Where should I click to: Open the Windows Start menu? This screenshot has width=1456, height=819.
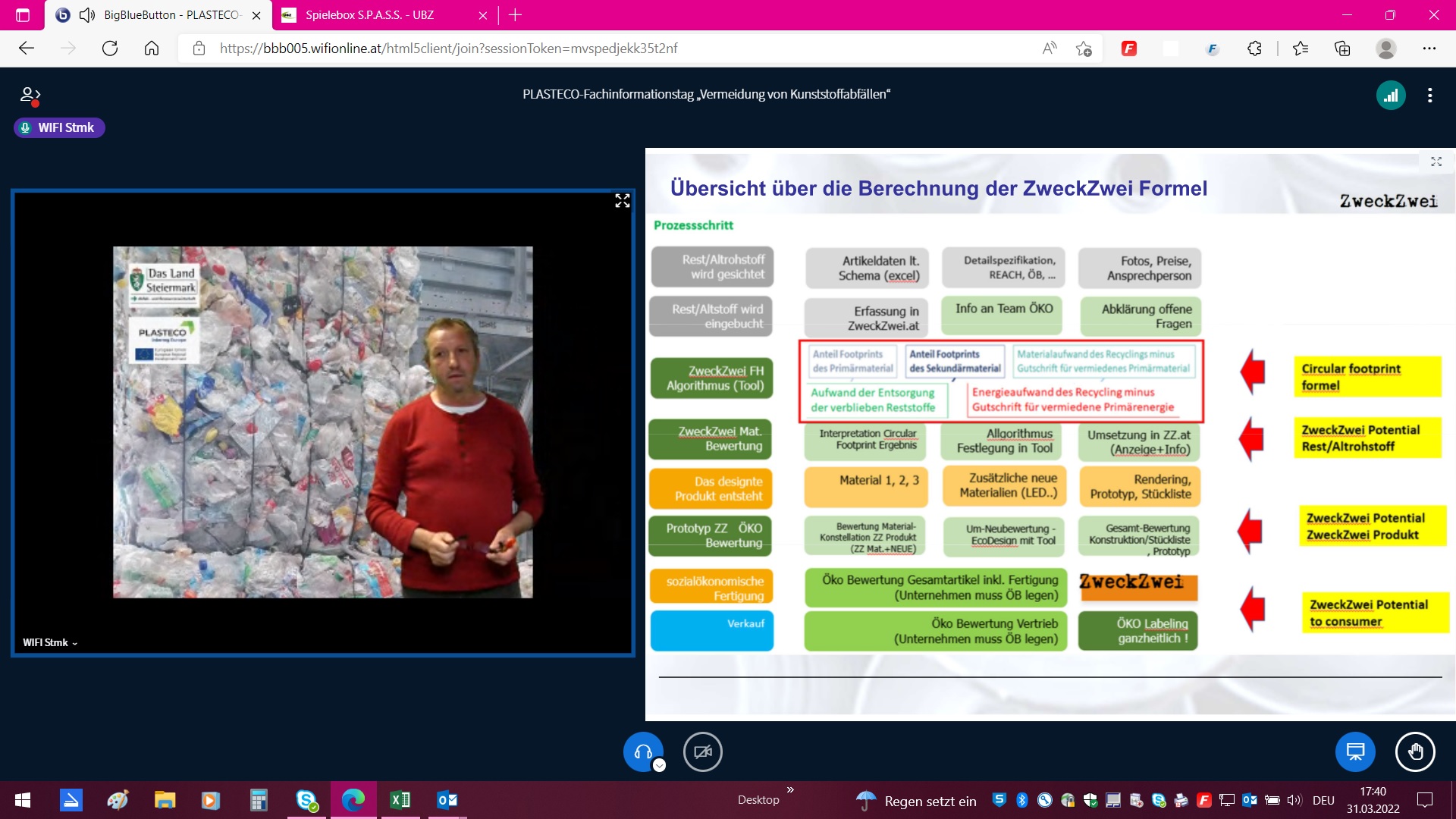tap(23, 800)
